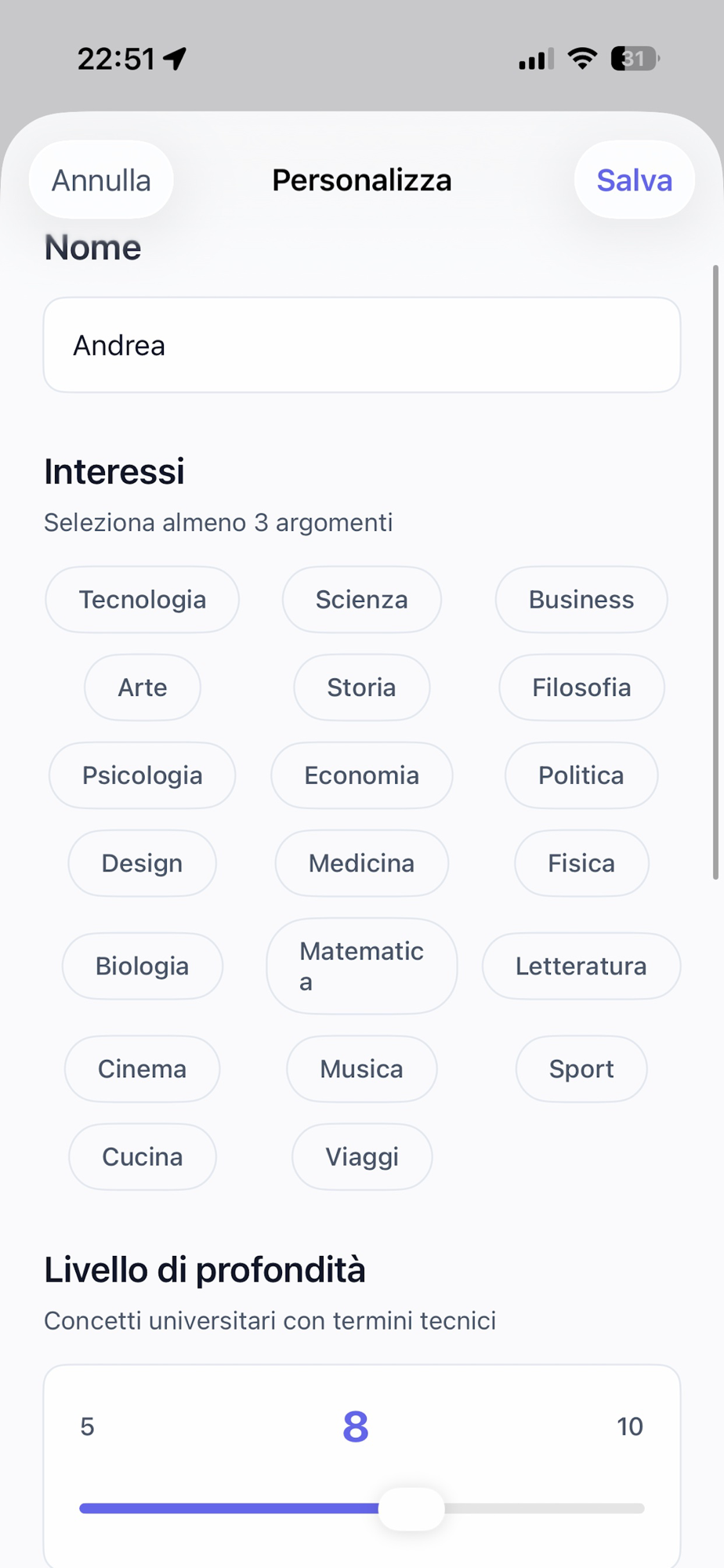724x1568 pixels.
Task: Select the Arte topic chip
Action: pos(142,688)
